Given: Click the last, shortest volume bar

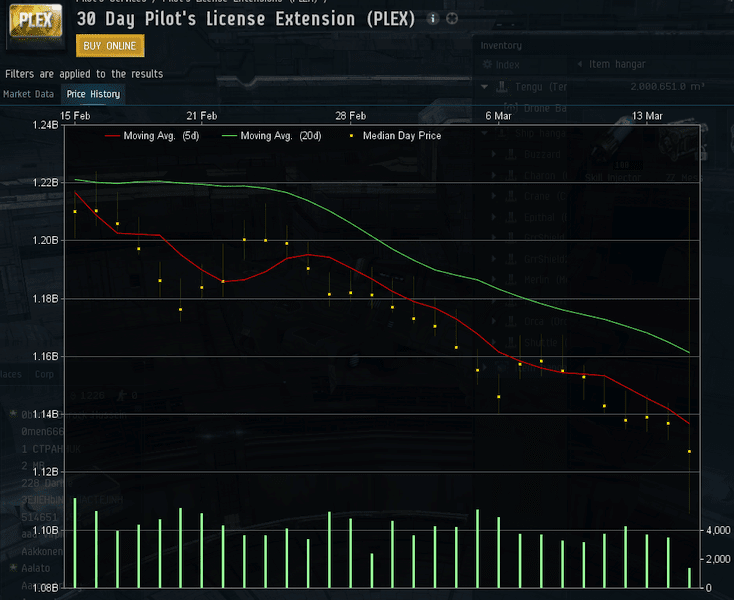Looking at the screenshot, I should pyautogui.click(x=690, y=578).
